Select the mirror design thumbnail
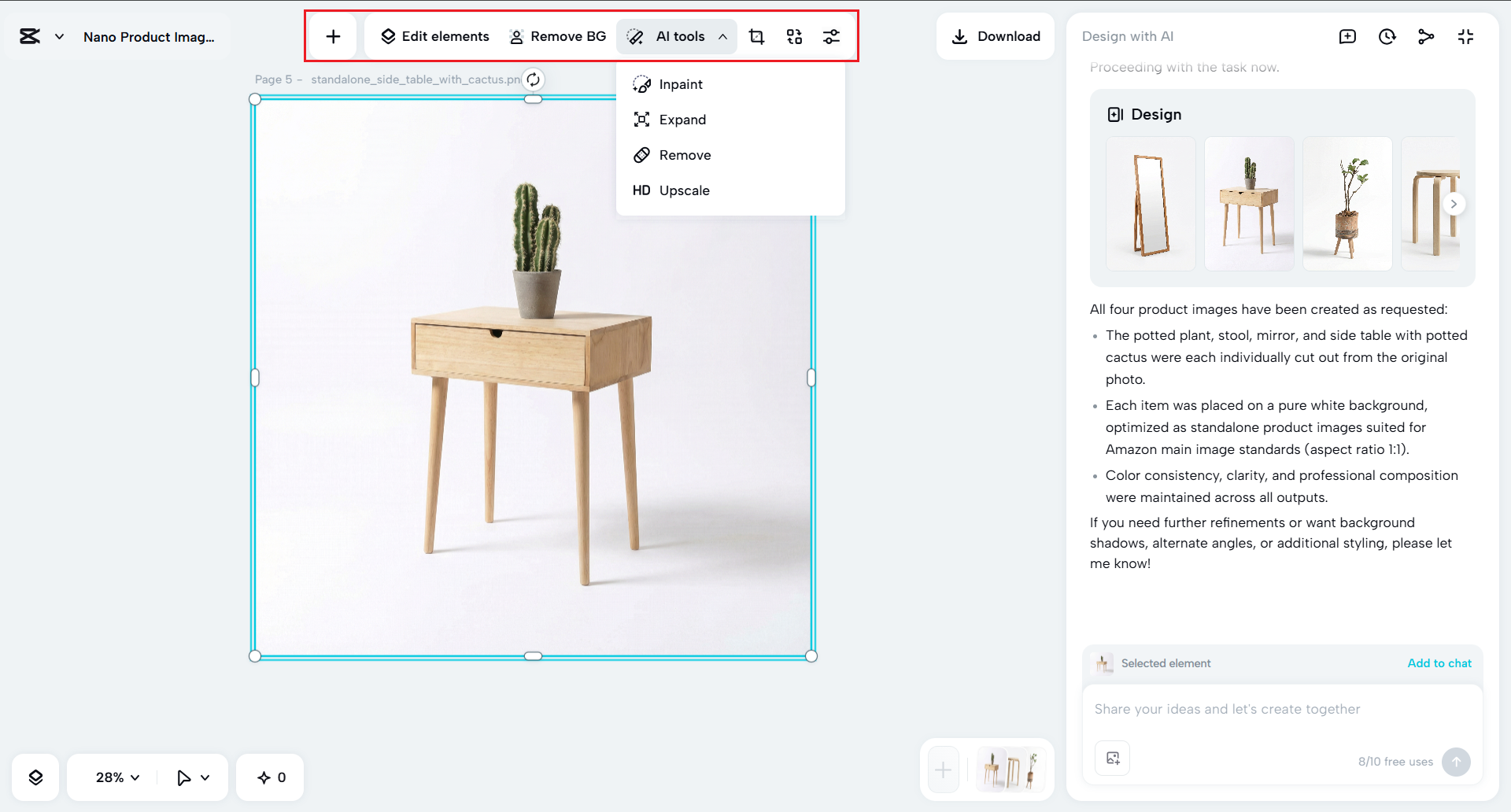The width and height of the screenshot is (1511, 812). click(1151, 204)
